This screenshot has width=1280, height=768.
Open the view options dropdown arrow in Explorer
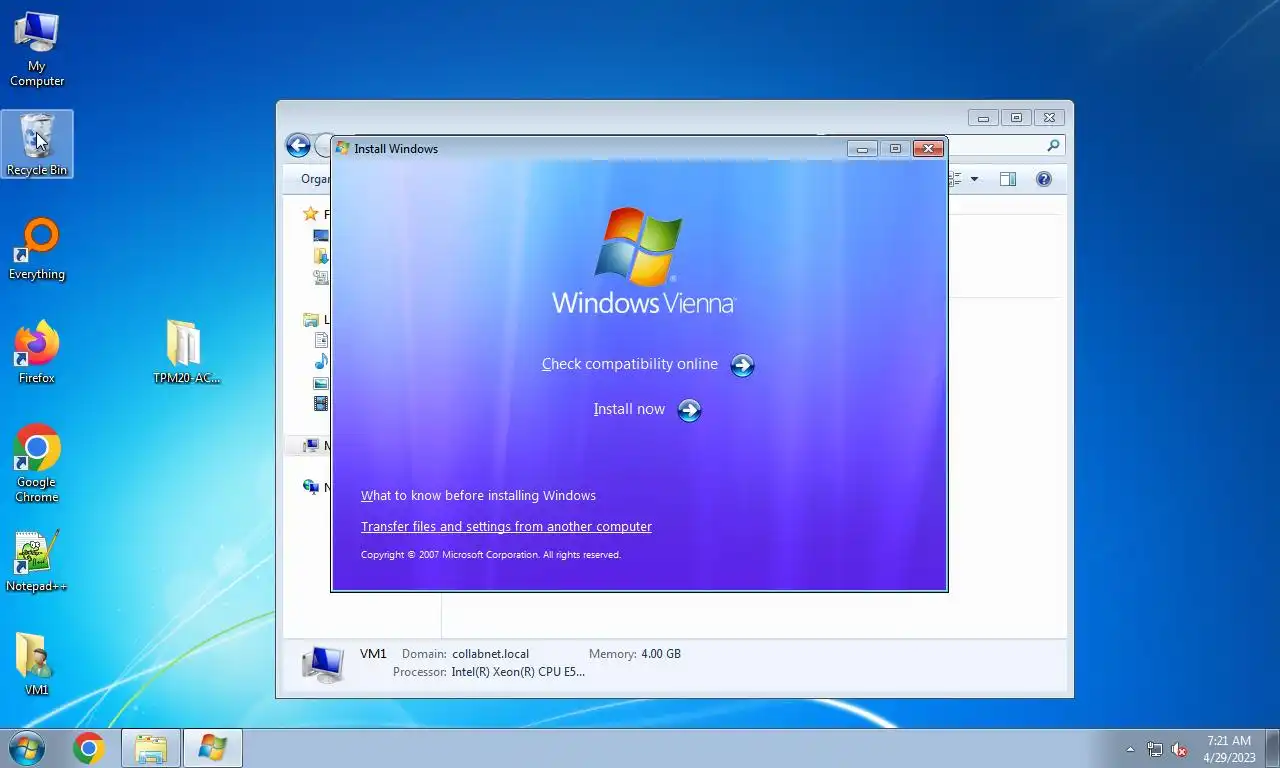coord(974,179)
